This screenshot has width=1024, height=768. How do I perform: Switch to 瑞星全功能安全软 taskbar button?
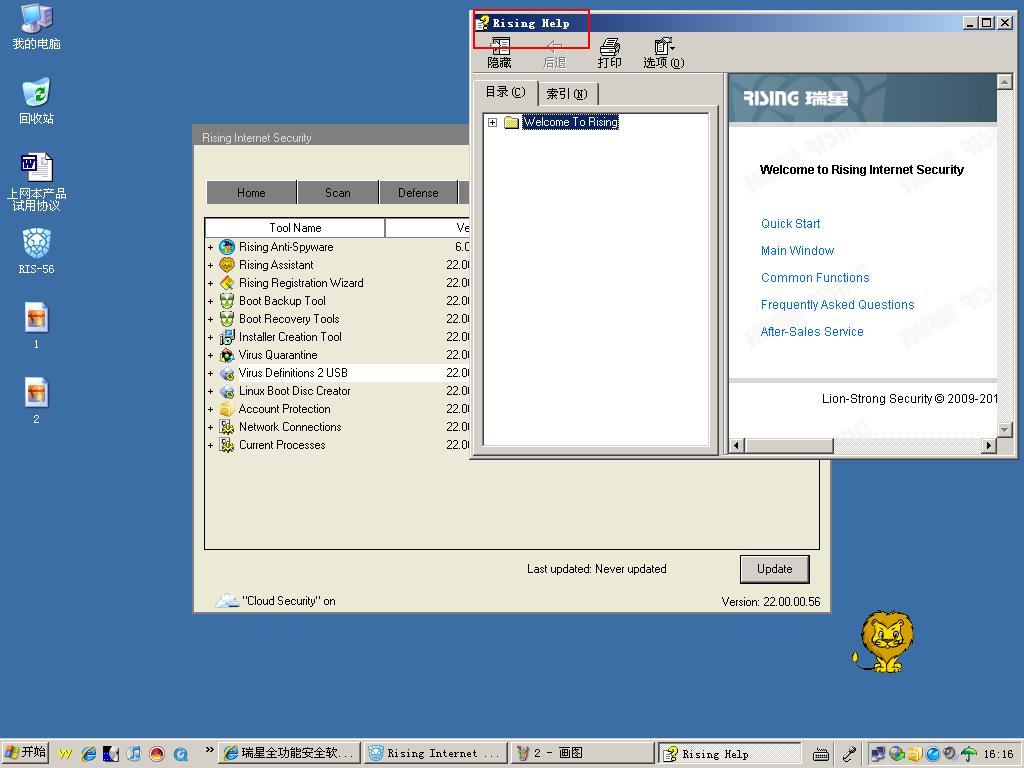(x=290, y=753)
